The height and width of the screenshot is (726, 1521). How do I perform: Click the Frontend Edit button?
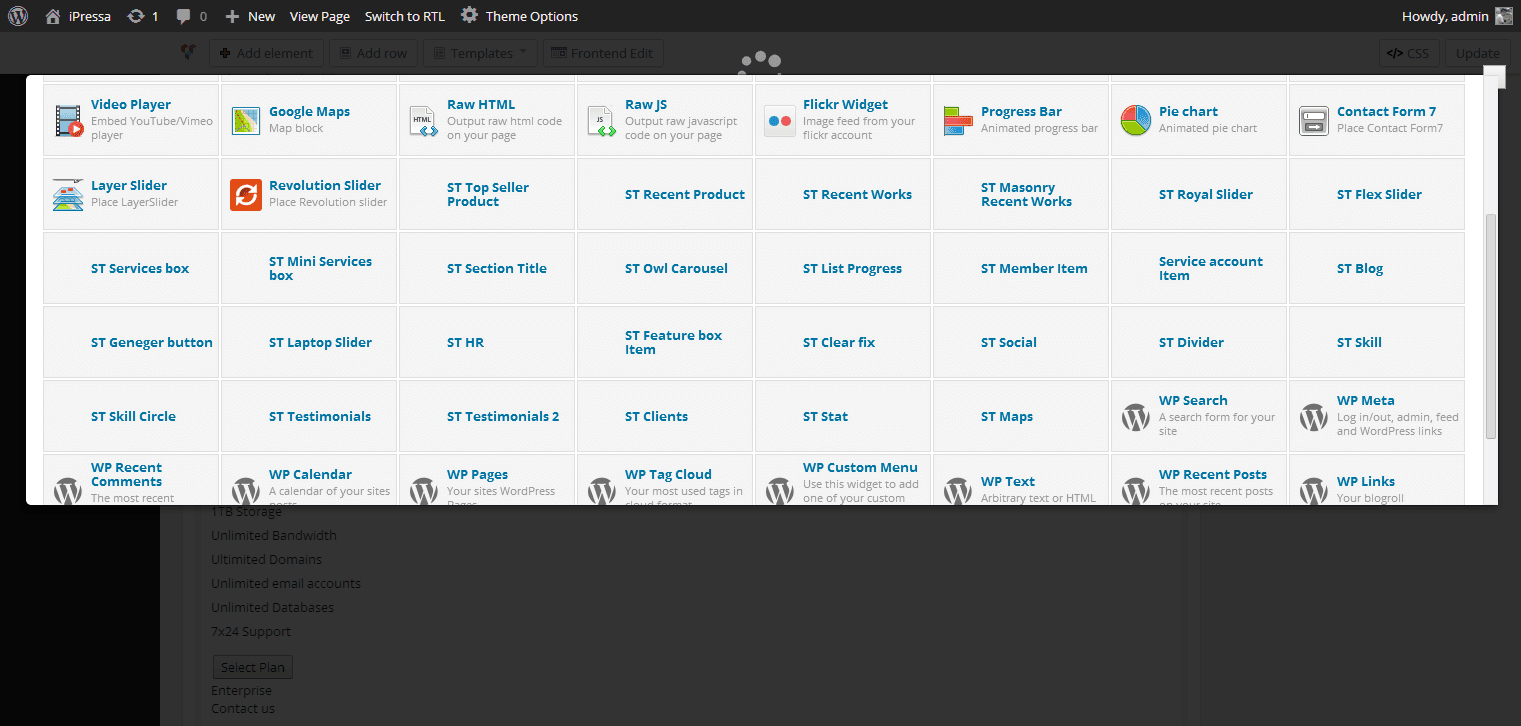point(603,53)
